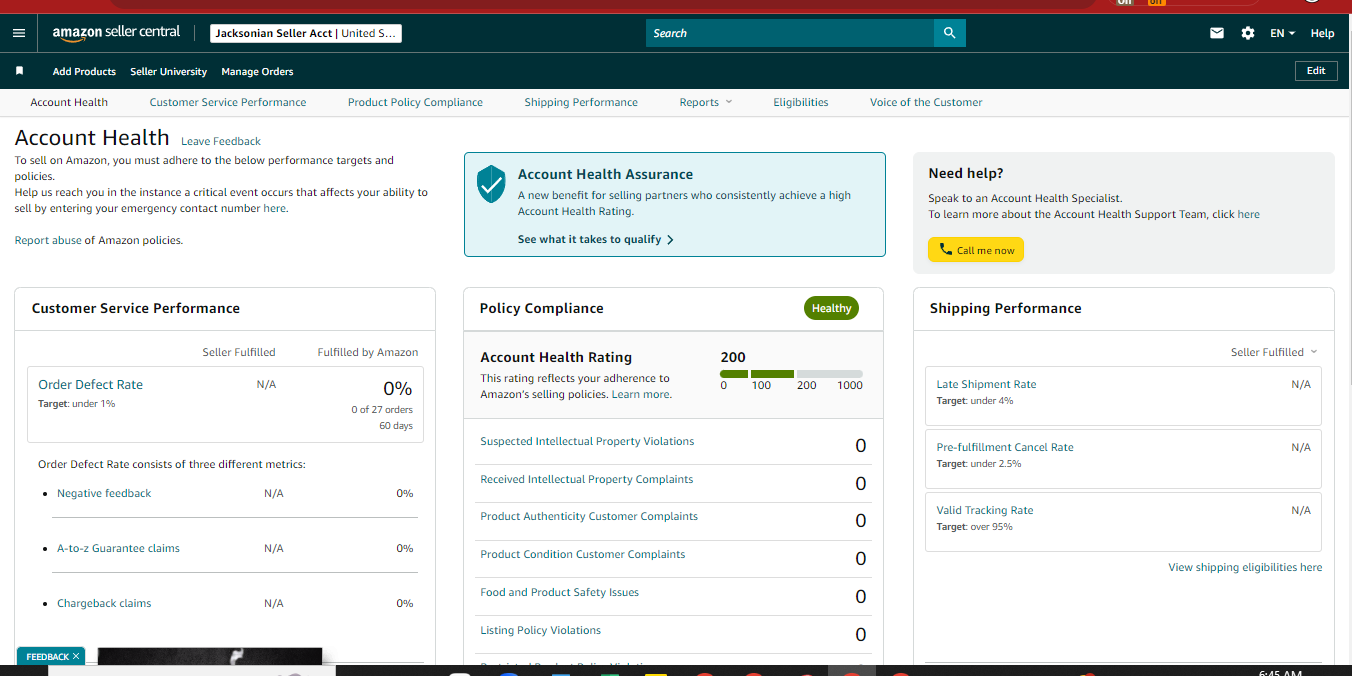
Task: Click into the Search input field
Action: click(790, 33)
